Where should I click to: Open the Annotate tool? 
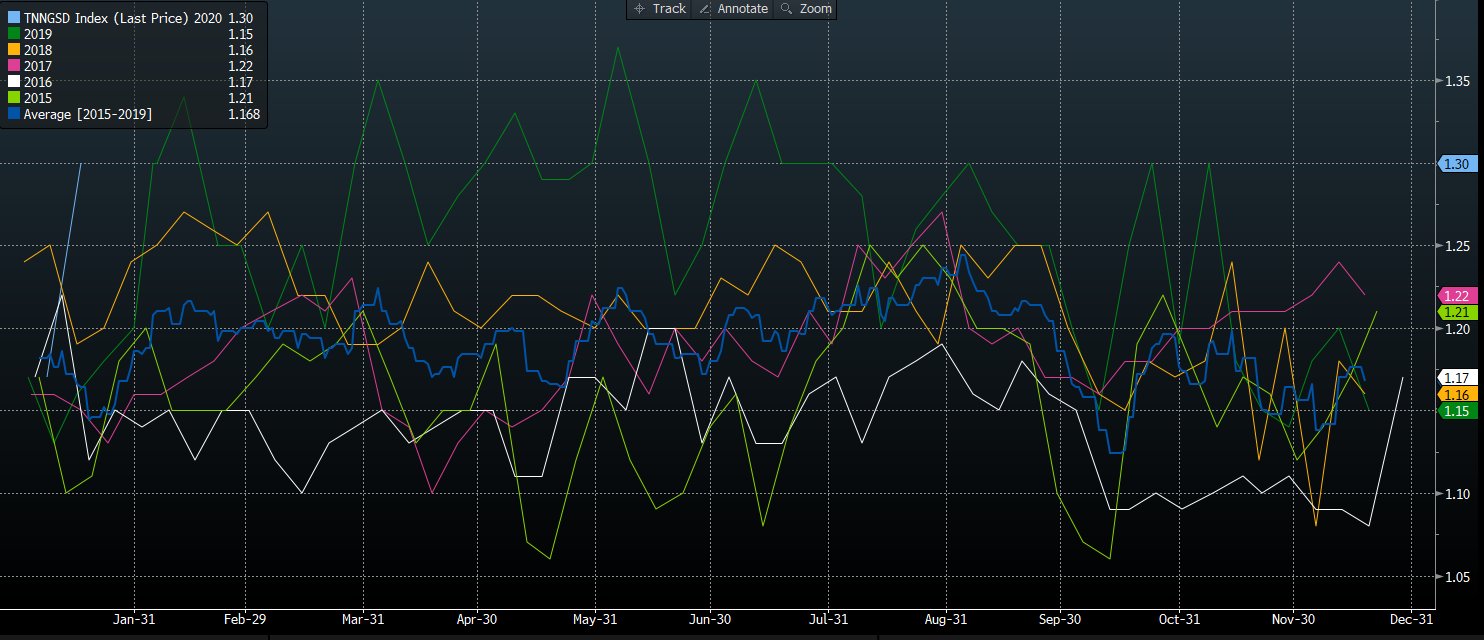(x=732, y=8)
